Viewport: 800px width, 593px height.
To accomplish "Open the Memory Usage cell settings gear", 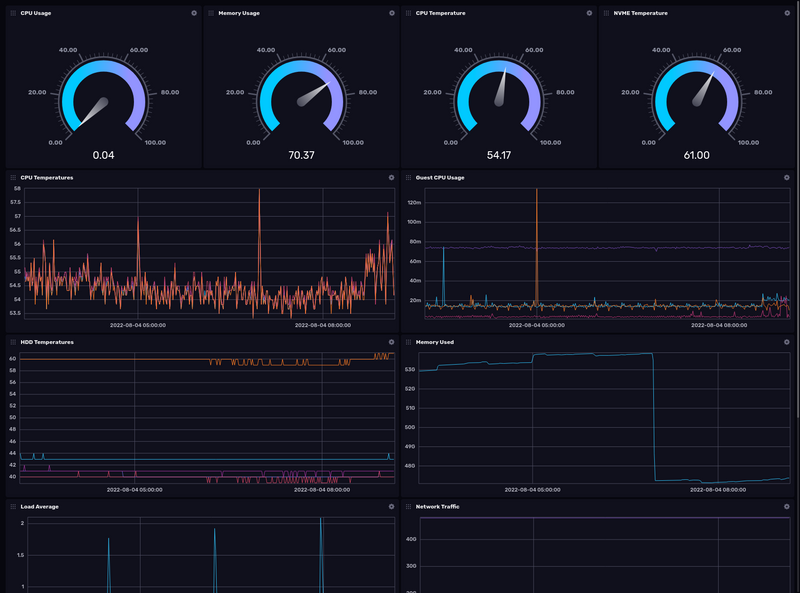I will [392, 13].
